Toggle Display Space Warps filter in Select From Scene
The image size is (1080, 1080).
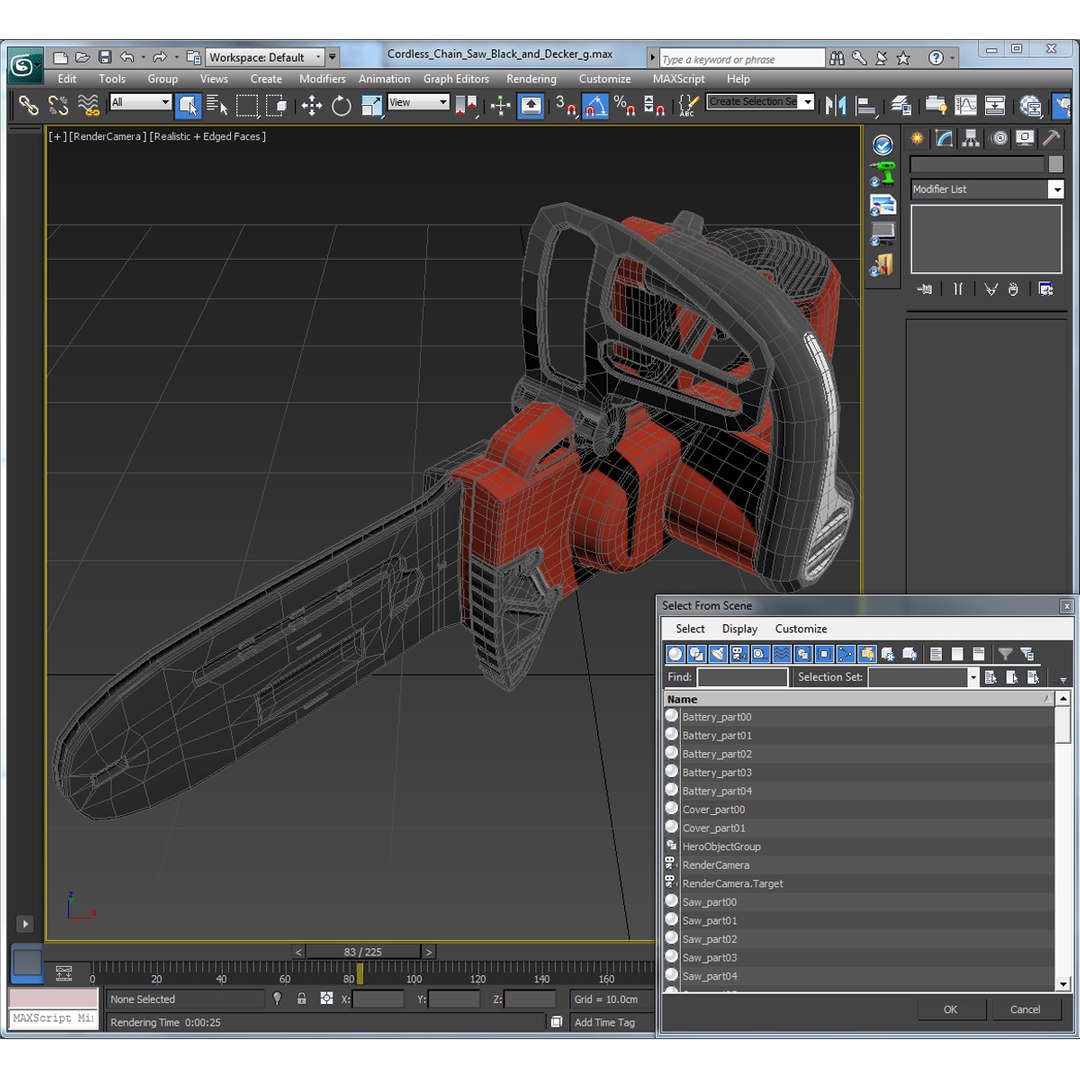click(x=782, y=654)
